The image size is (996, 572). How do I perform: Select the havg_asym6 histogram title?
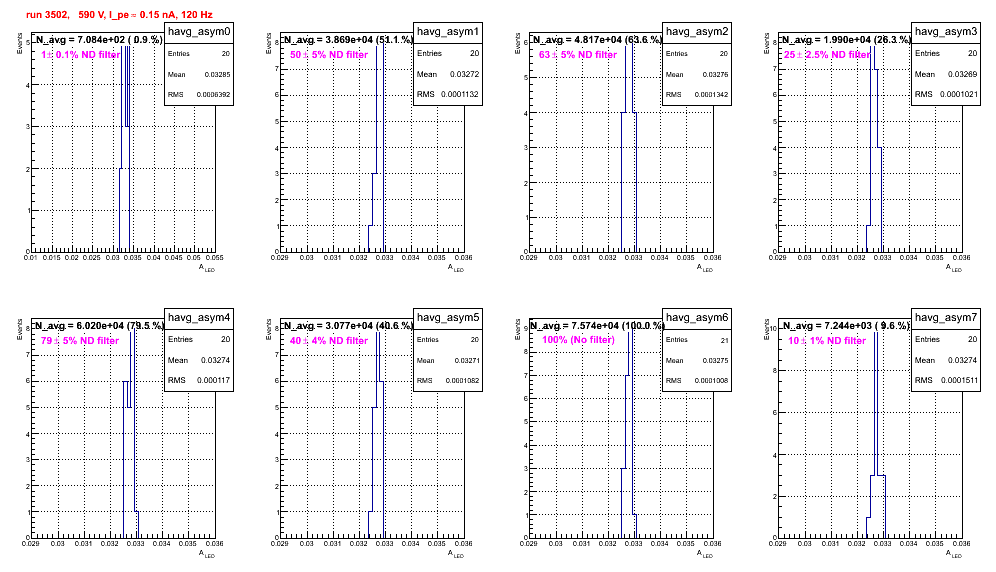(697, 318)
